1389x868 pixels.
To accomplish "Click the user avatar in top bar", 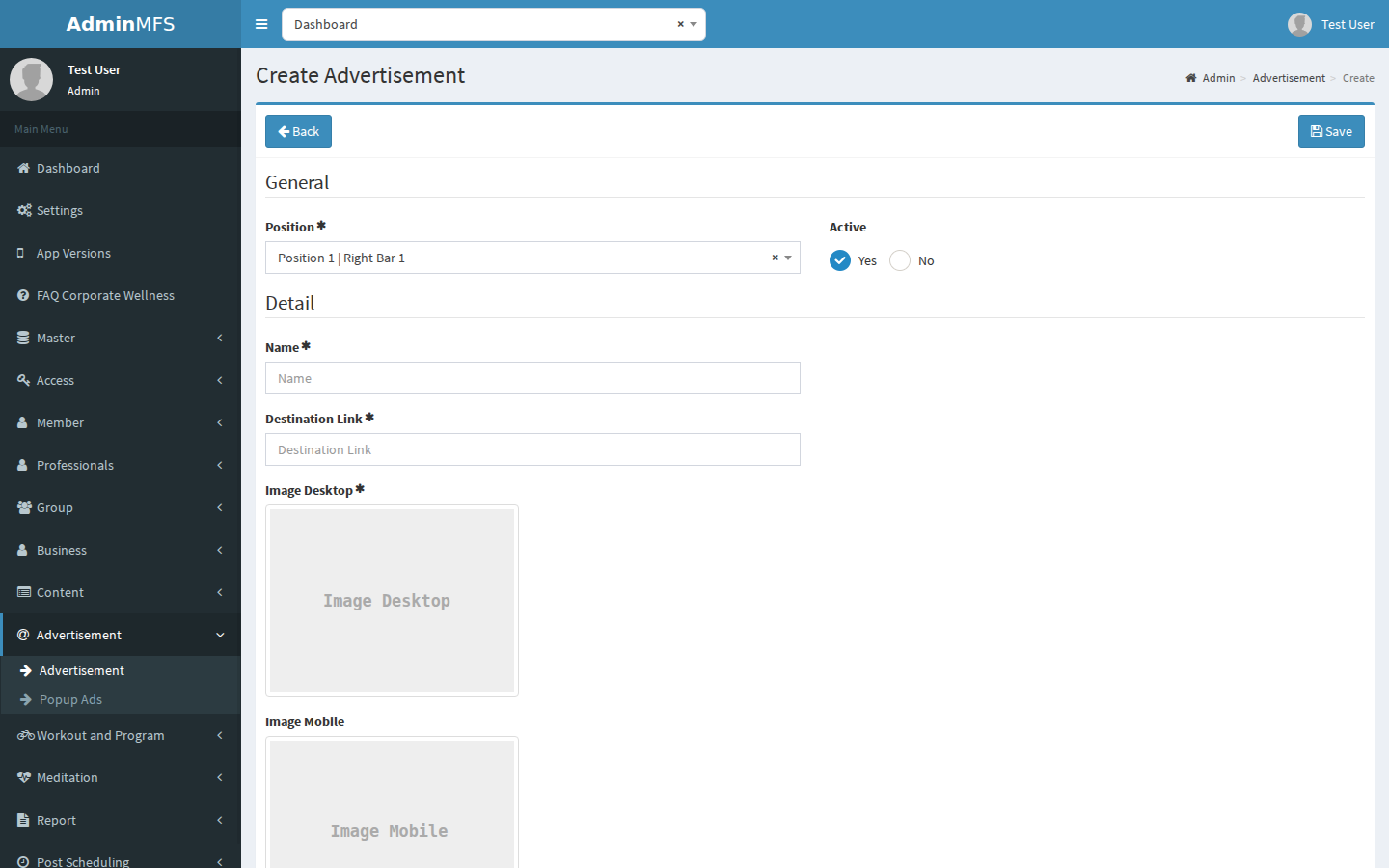I will pos(1299,24).
